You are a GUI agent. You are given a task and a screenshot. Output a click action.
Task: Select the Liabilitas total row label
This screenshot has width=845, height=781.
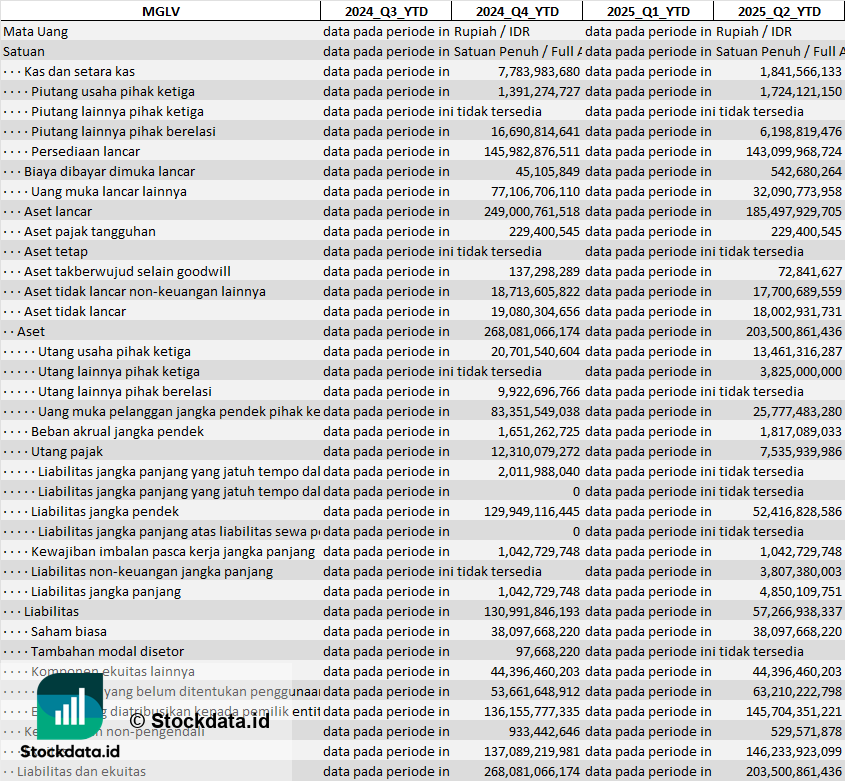[51, 611]
